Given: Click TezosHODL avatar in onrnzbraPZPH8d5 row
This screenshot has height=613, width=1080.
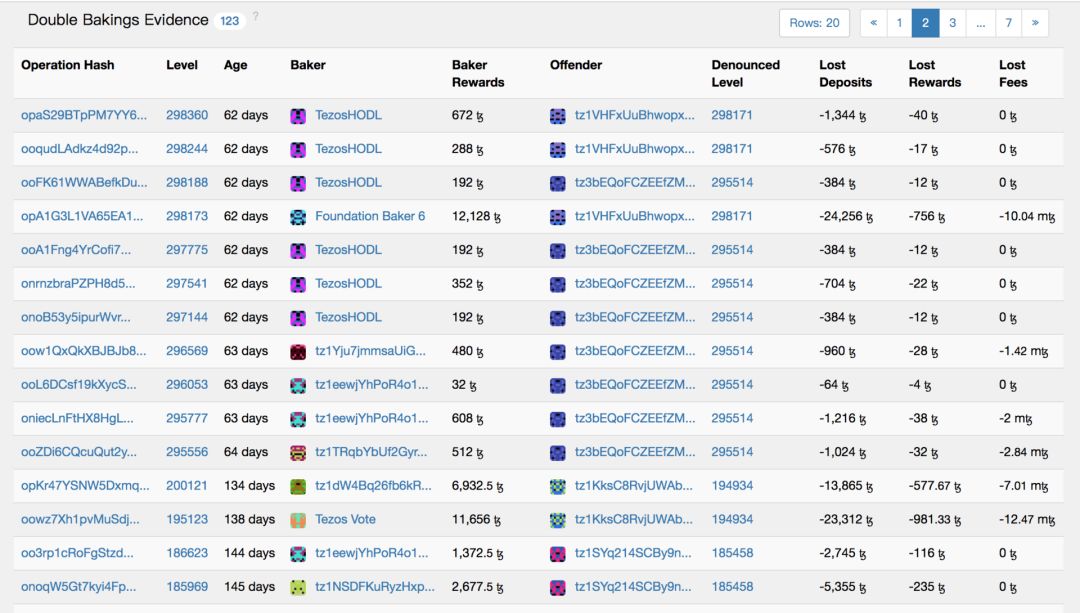Looking at the screenshot, I should point(298,284).
